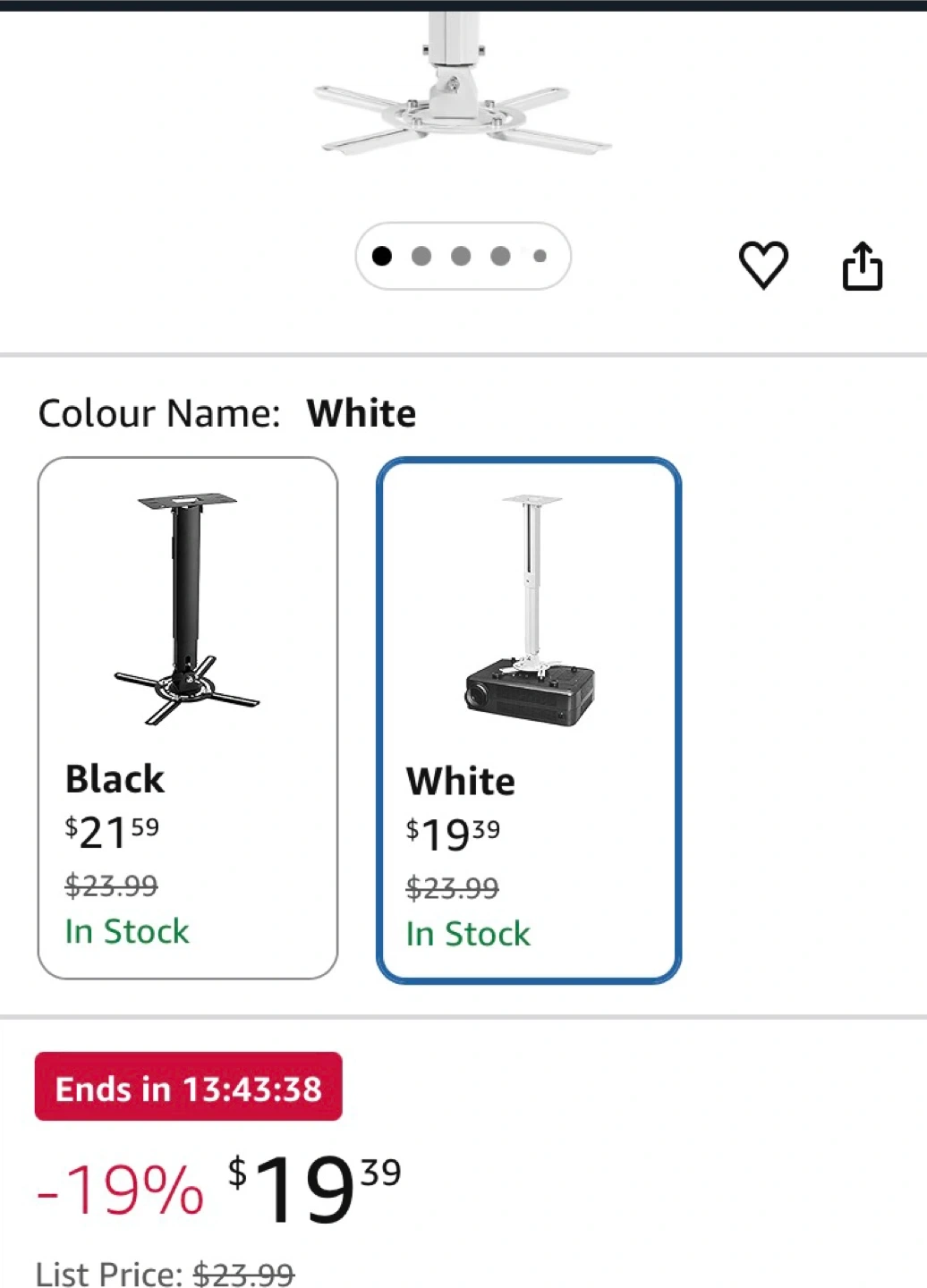Tap the 'Ends in' deal countdown badge
Screen dimensions: 927x1288
click(188, 1088)
